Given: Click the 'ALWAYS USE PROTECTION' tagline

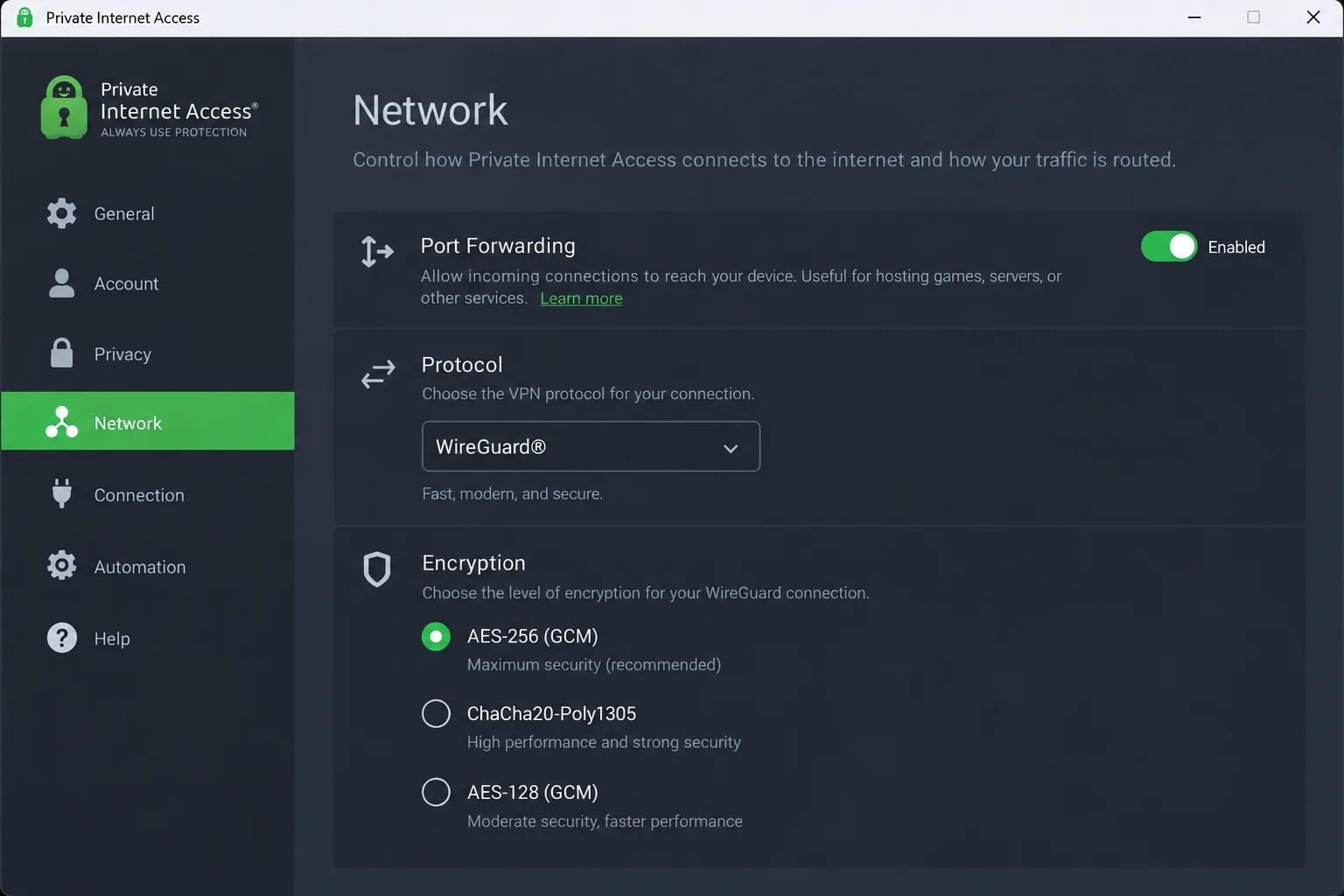Looking at the screenshot, I should [174, 132].
